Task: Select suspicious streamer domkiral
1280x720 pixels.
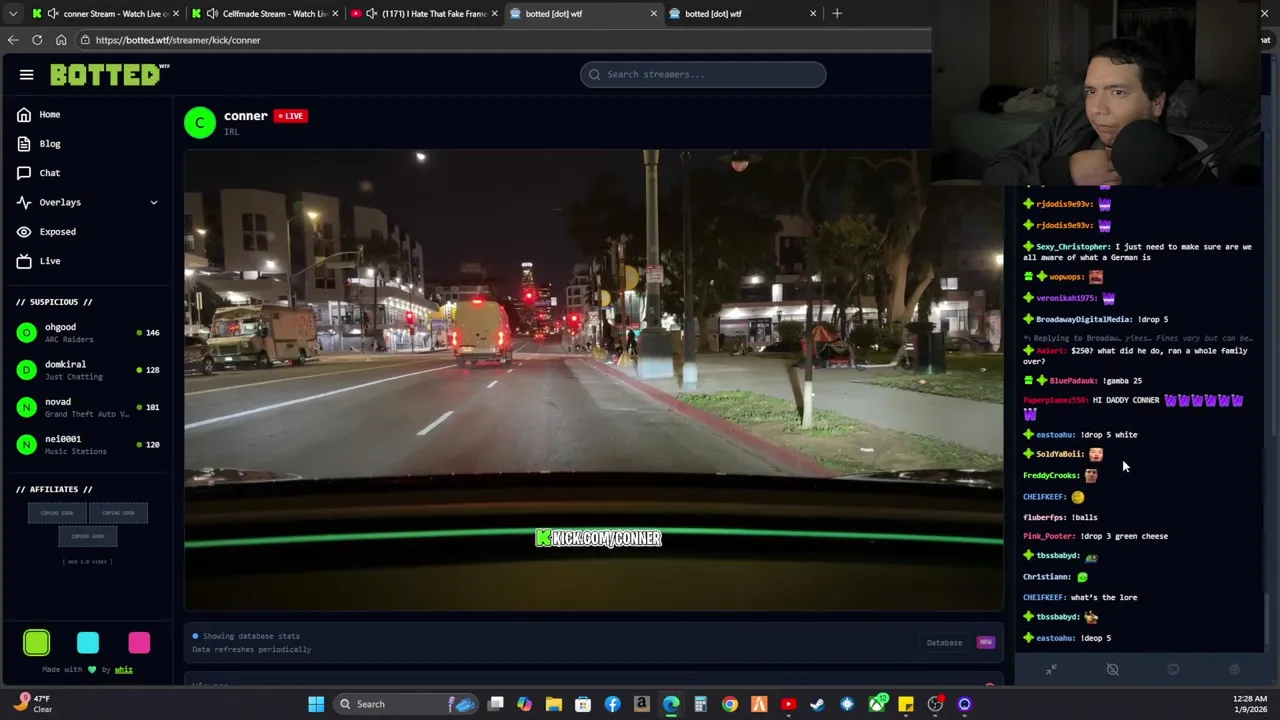Action: 87,370
